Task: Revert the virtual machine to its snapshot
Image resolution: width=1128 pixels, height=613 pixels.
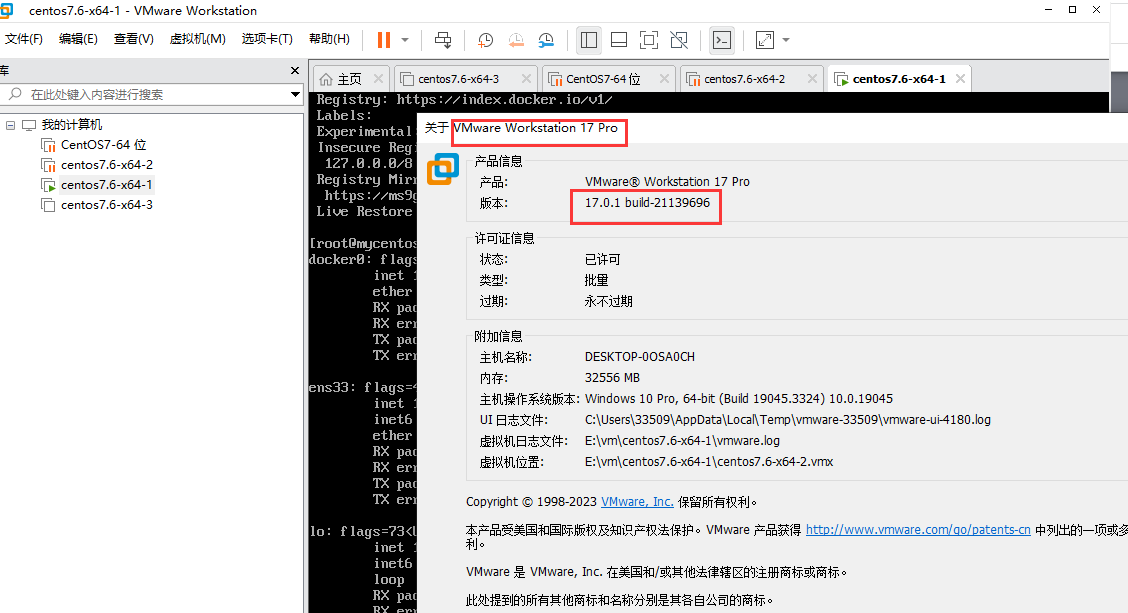Action: pos(516,40)
